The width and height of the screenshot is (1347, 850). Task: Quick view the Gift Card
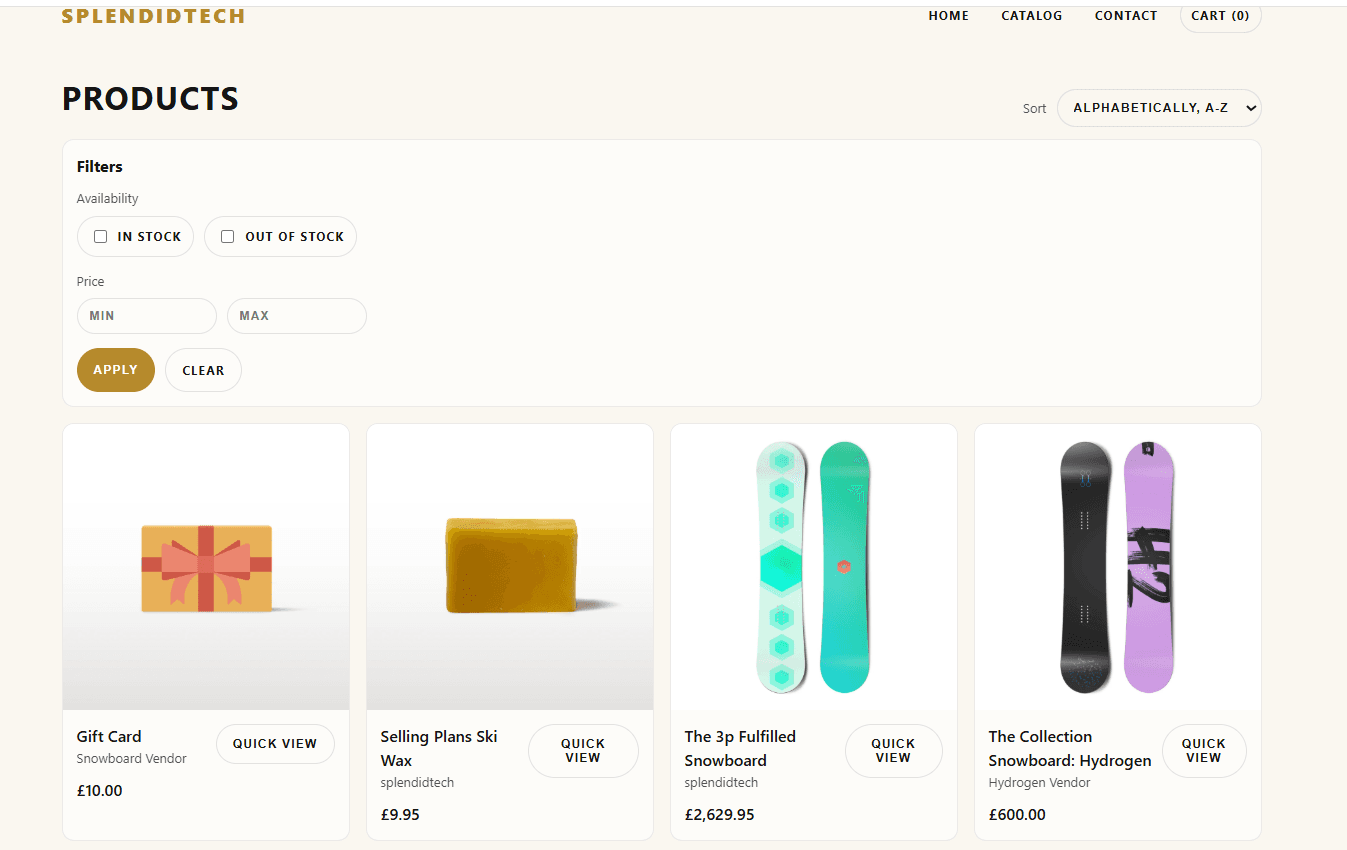275,744
